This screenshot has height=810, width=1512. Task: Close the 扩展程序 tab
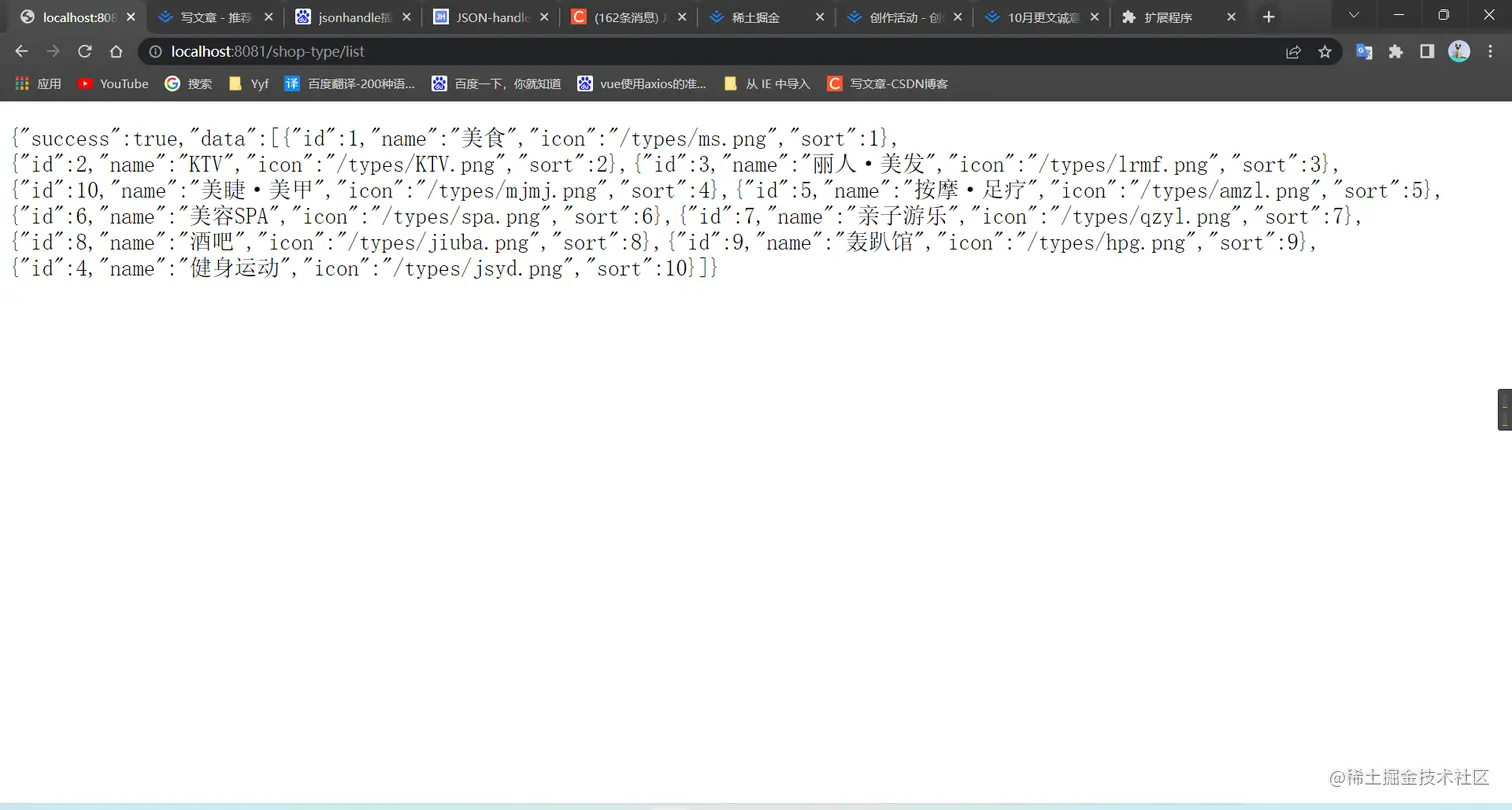[1231, 17]
